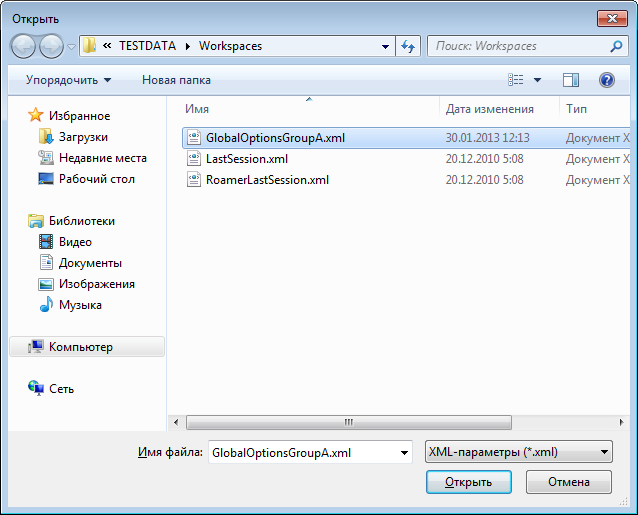Click the Библиотеки library icon
Screen dimensions: 638x515
[x=36, y=221]
